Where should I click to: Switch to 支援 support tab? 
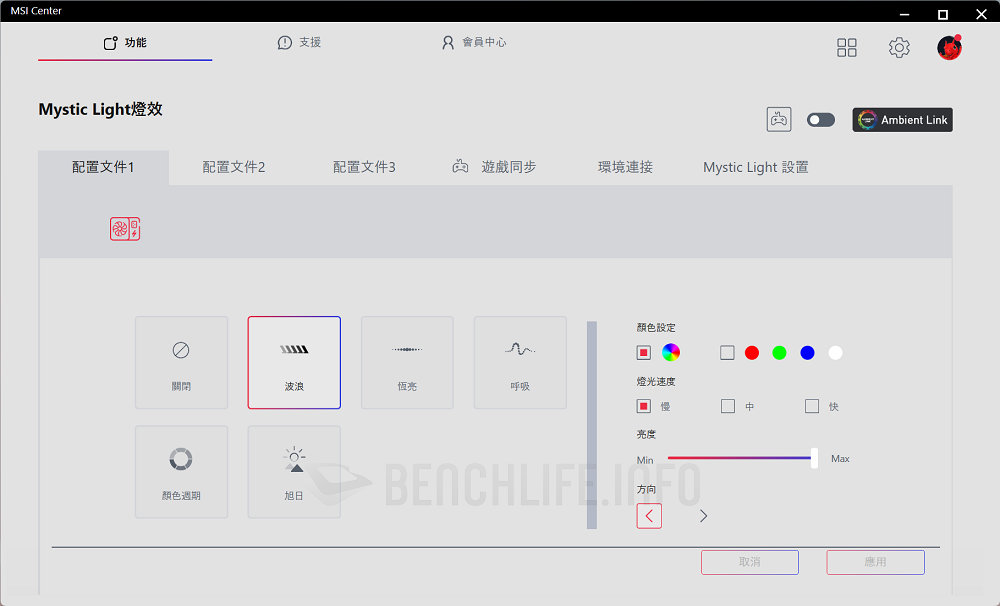pos(299,43)
